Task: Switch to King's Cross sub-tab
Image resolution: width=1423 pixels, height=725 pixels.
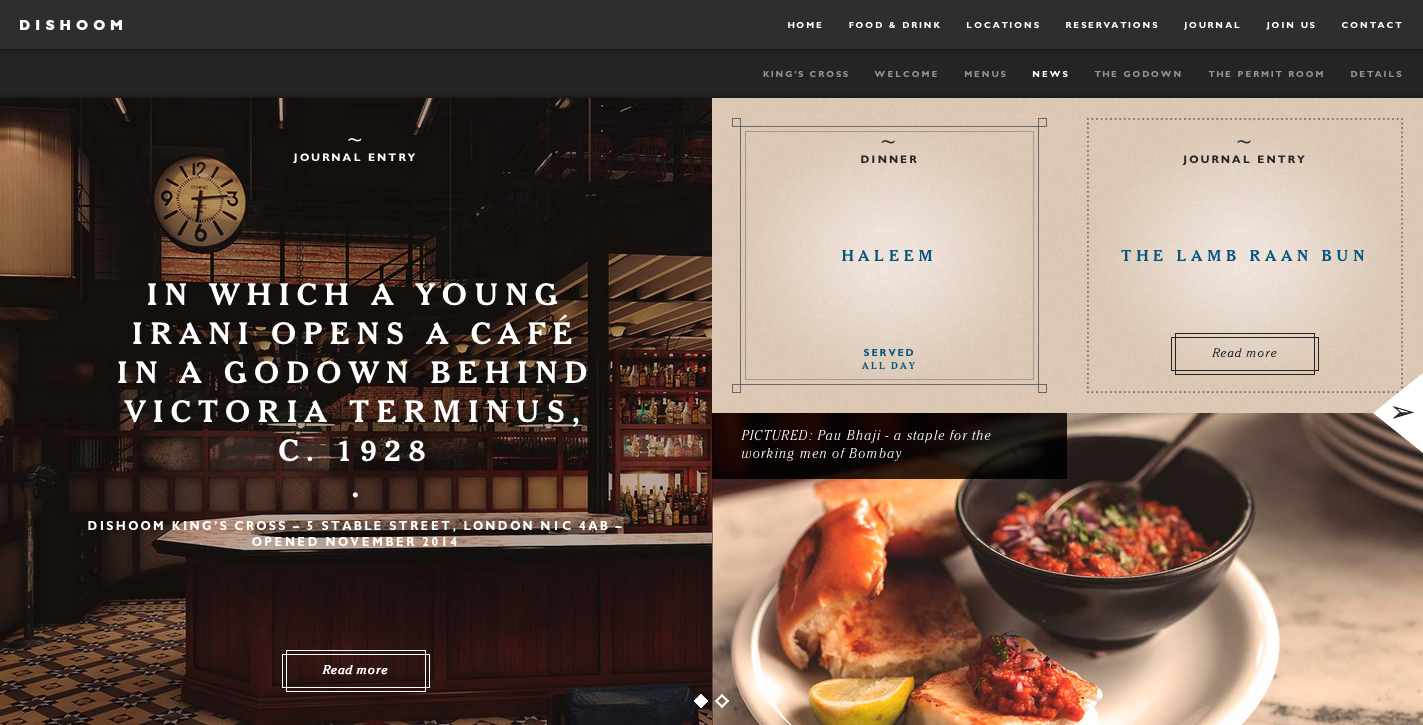Action: [x=806, y=74]
